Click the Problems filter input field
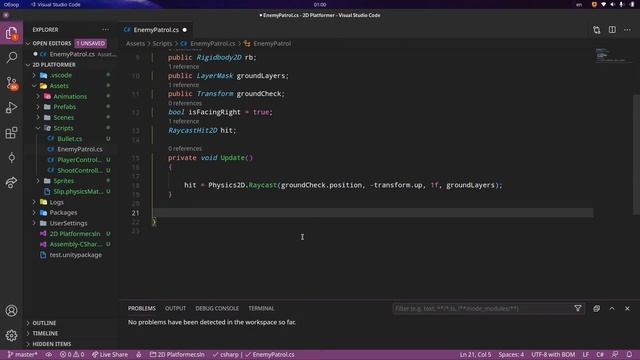Image resolution: width=640 pixels, height=360 pixels. point(484,309)
